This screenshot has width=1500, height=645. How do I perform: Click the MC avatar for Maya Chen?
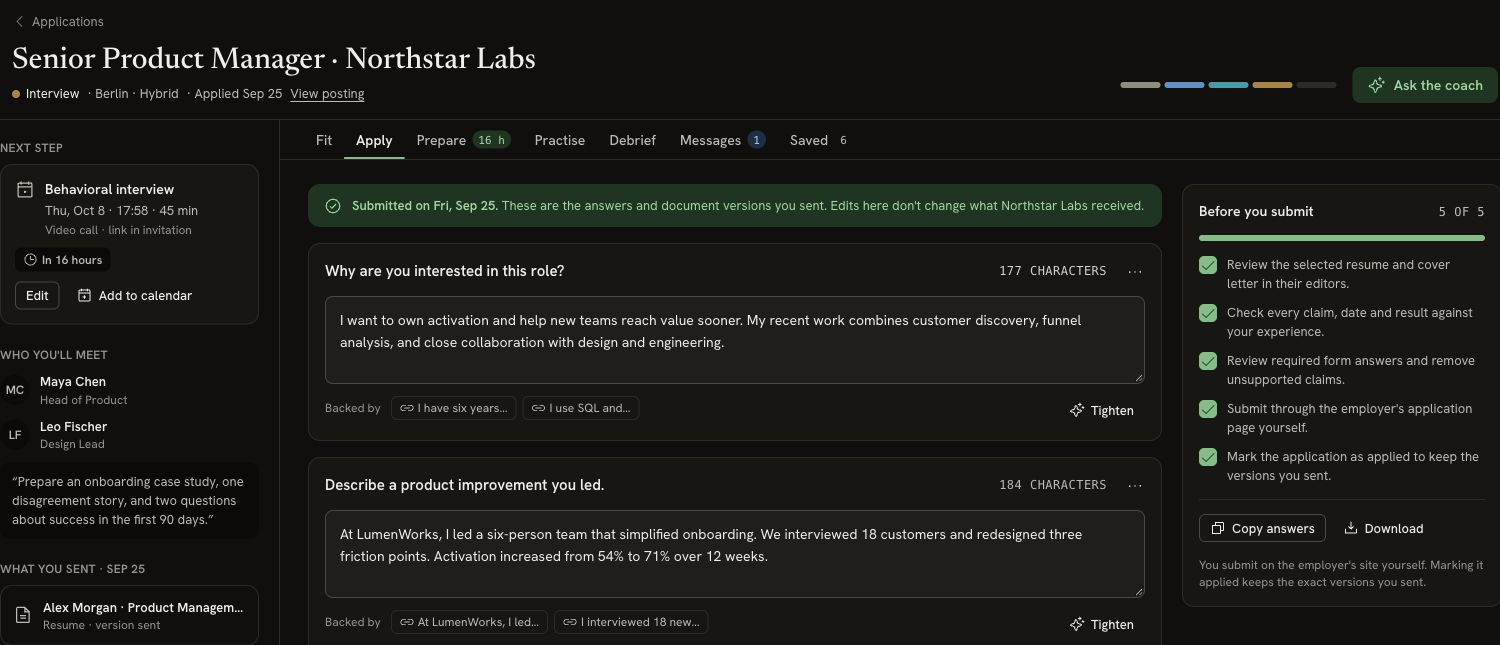click(15, 390)
